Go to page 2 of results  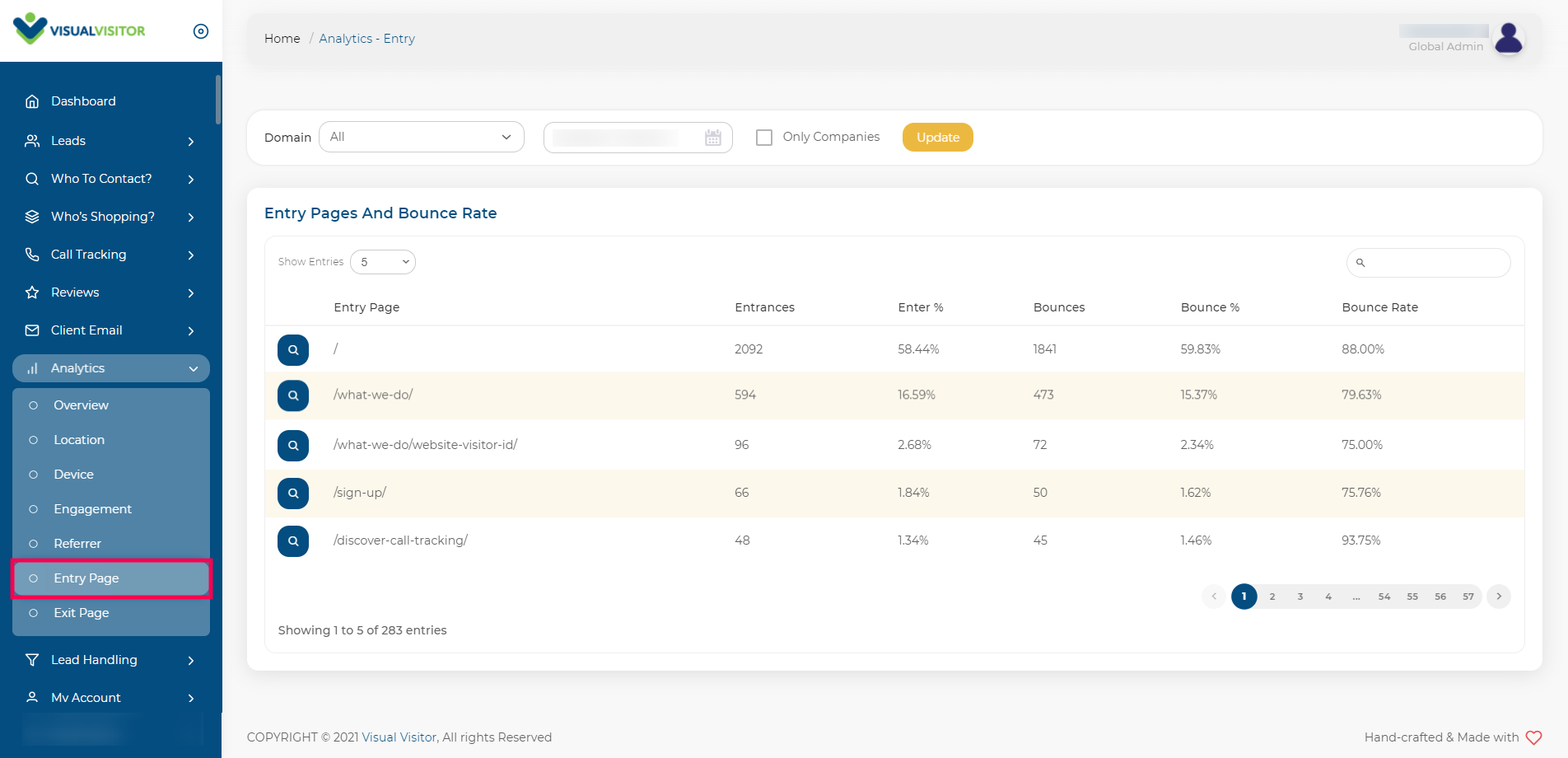1272,597
